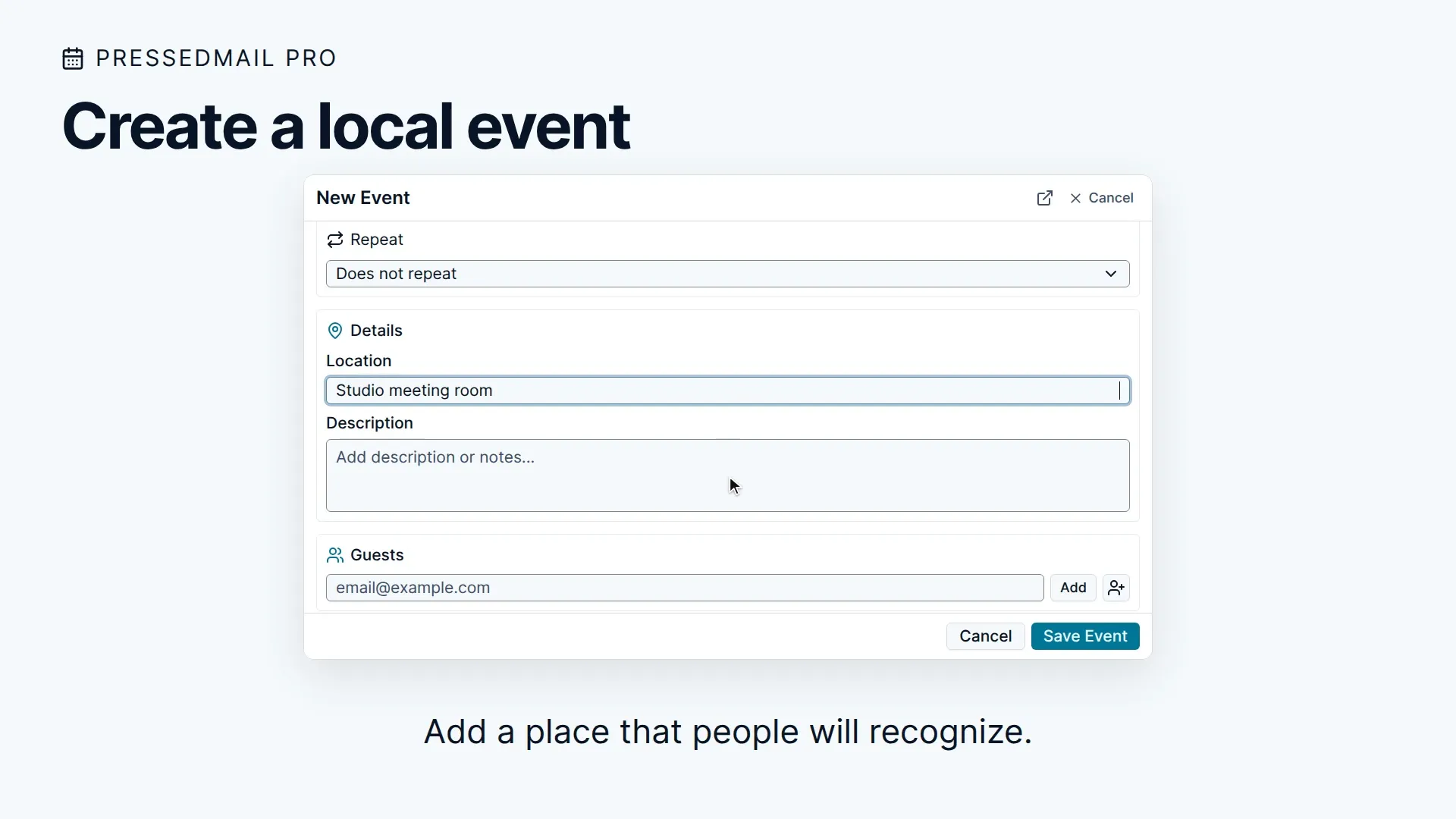This screenshot has height=819, width=1456.
Task: Click the guest email input field
Action: click(685, 588)
